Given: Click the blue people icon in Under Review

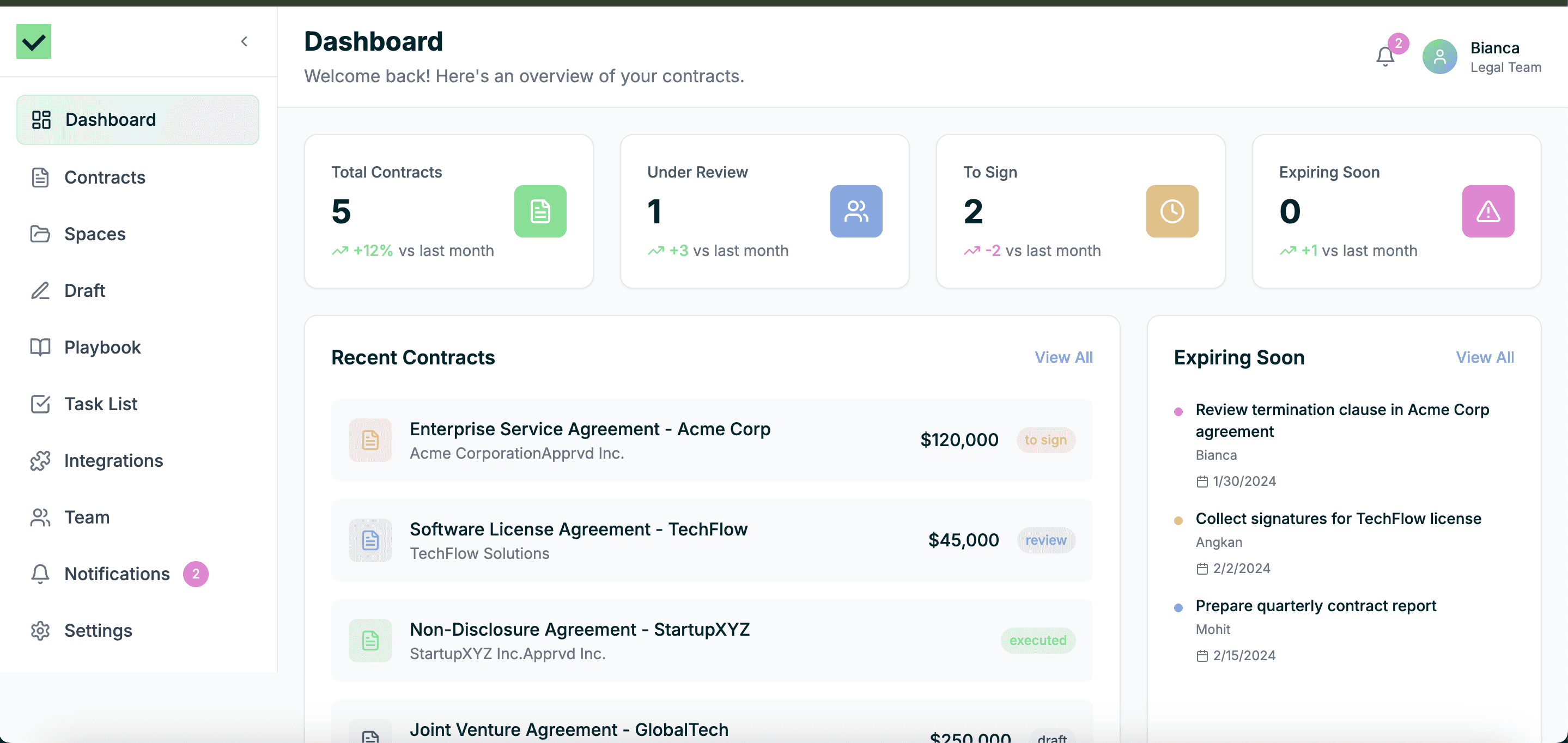Looking at the screenshot, I should pos(855,211).
